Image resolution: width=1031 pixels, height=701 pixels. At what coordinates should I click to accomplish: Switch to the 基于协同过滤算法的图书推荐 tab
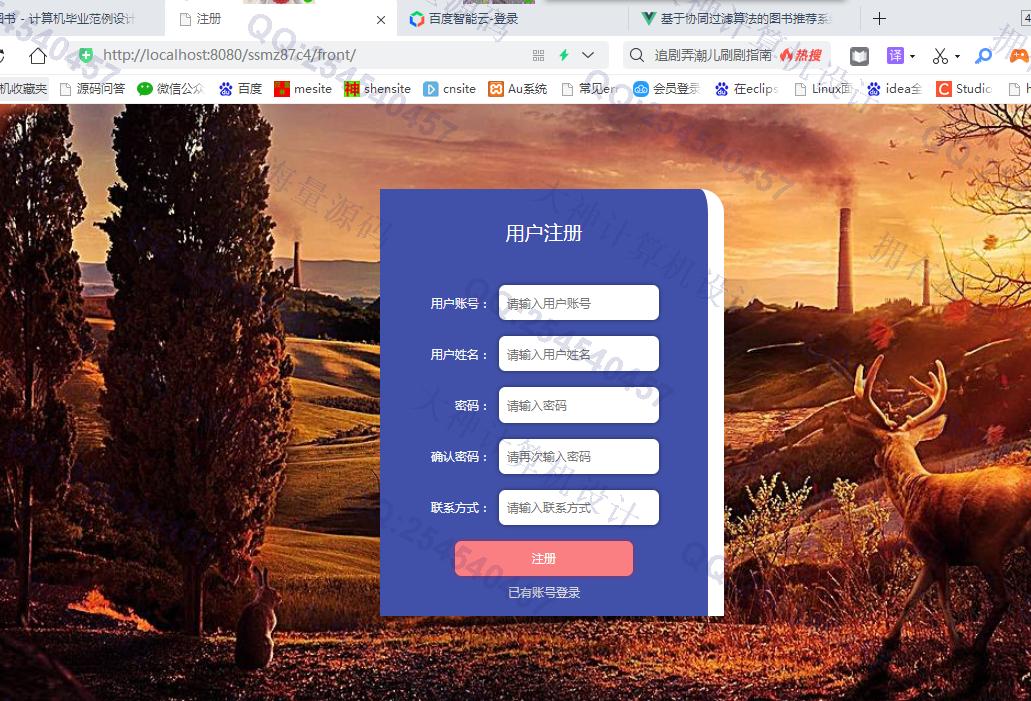coord(743,18)
